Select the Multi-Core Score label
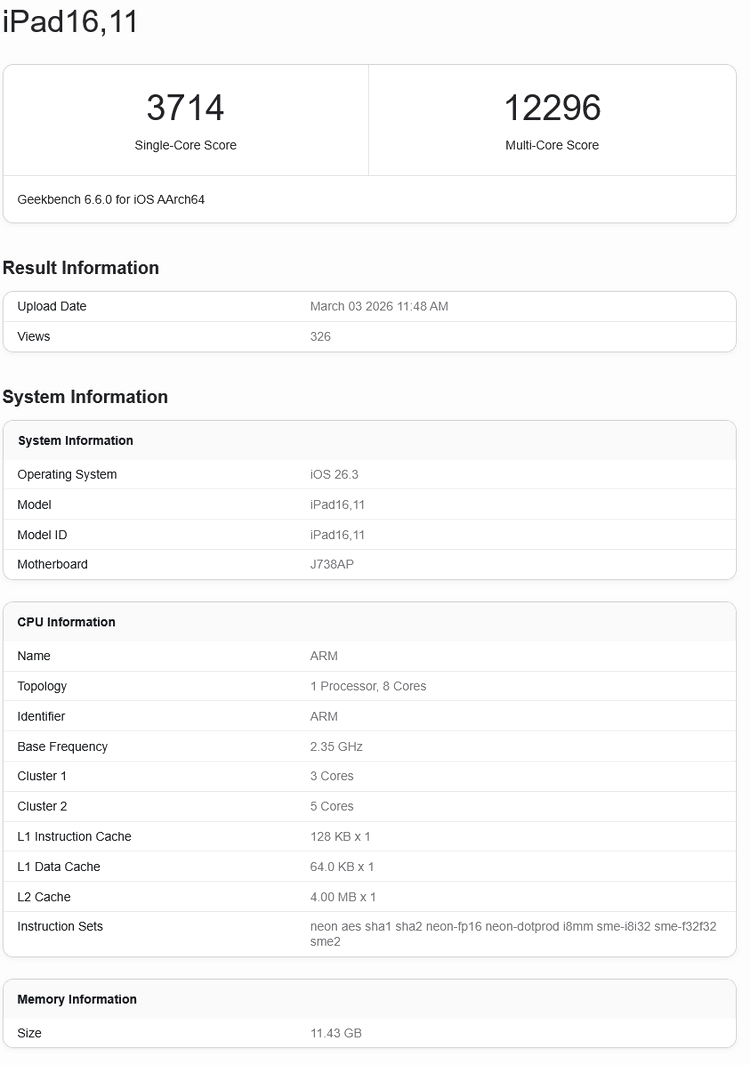 (x=552, y=145)
